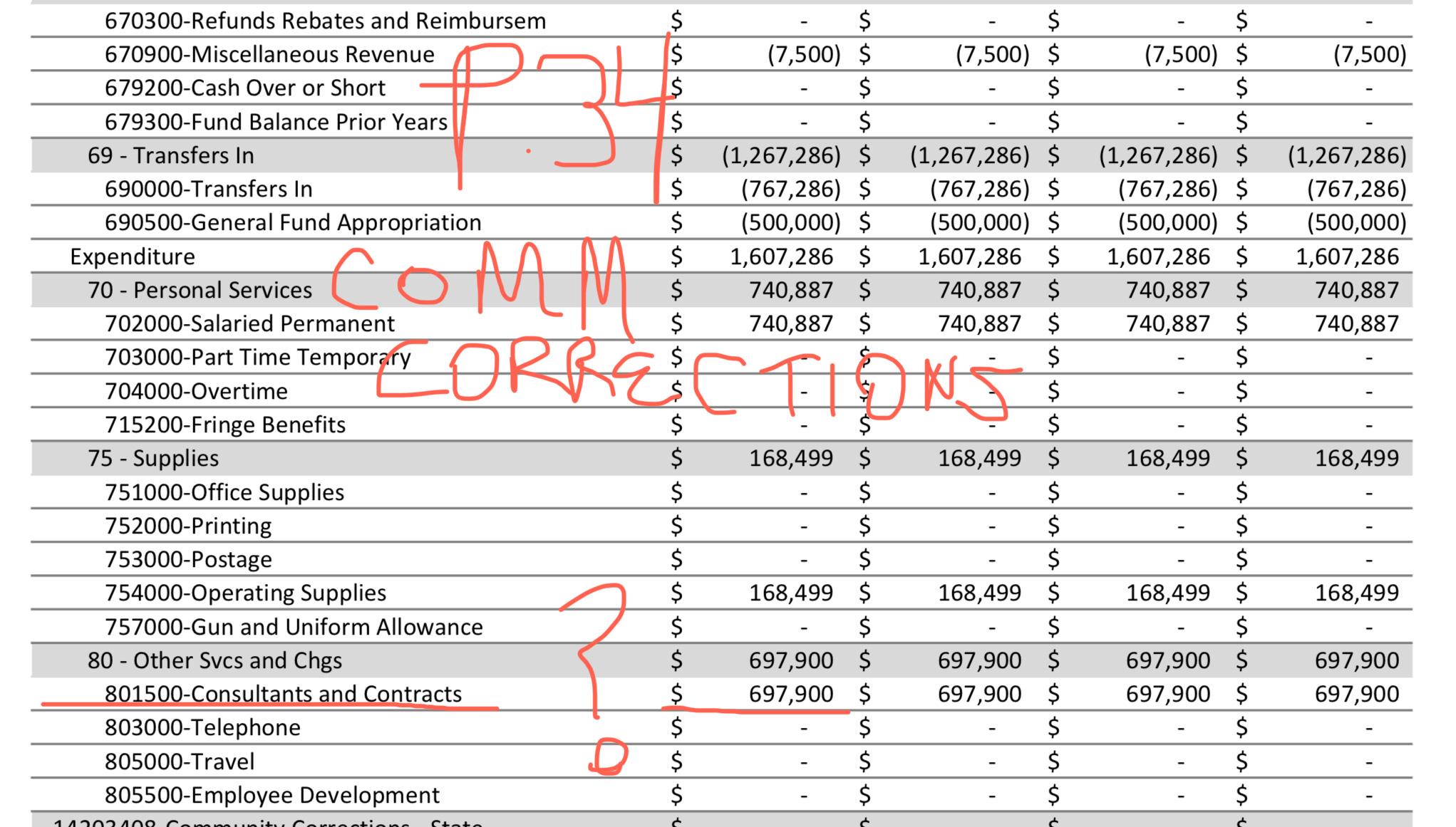This screenshot has height=827, width=1456.
Task: Click the 70 - Personal Services heading
Action: (200, 291)
